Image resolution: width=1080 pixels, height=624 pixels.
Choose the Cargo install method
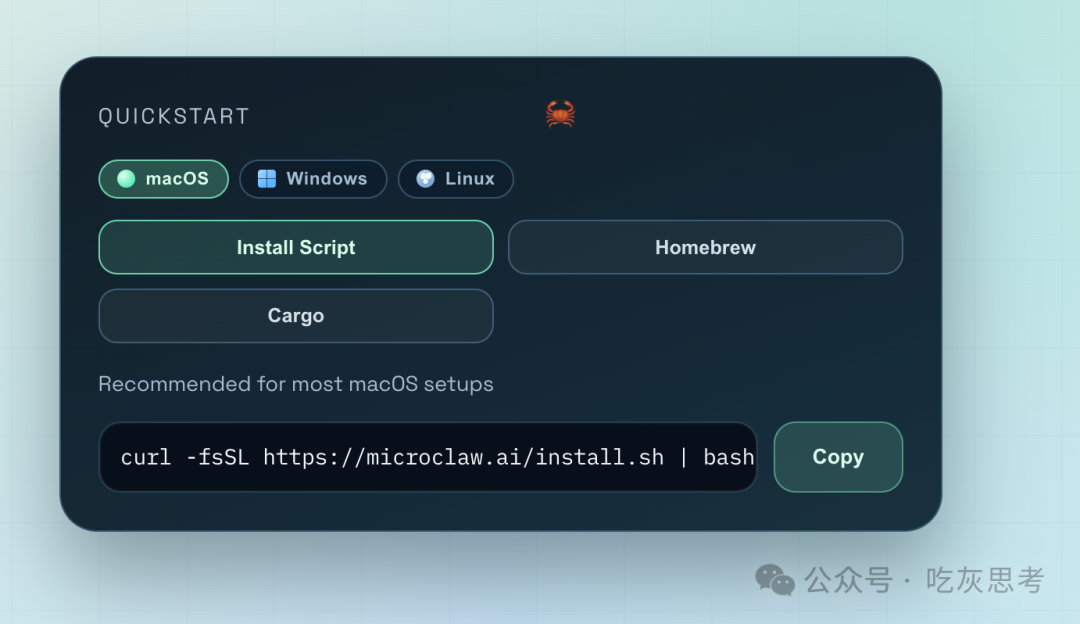pyautogui.click(x=296, y=316)
